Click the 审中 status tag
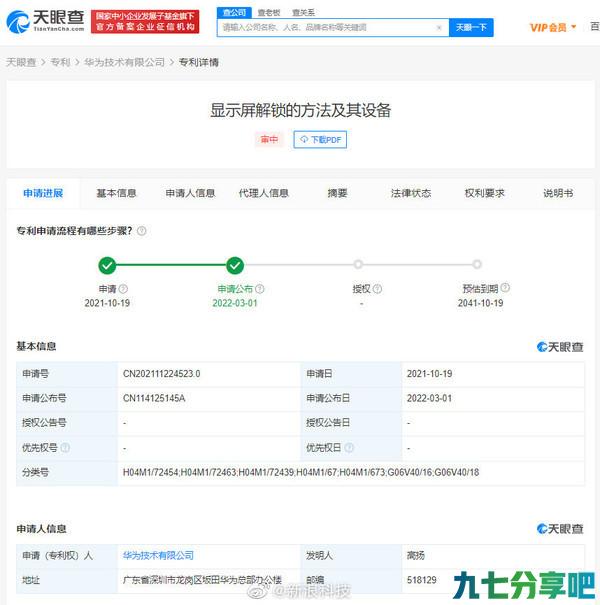600x605 pixels. [269, 140]
